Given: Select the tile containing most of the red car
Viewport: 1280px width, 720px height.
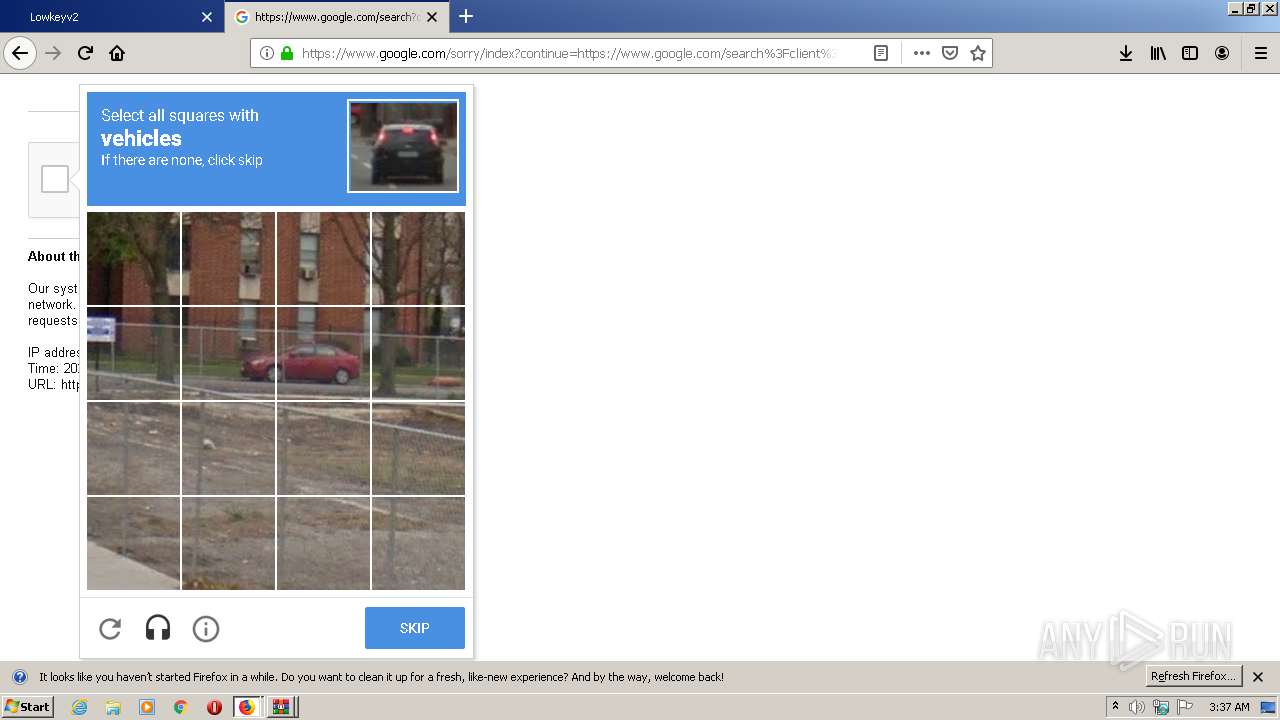Looking at the screenshot, I should tap(323, 353).
